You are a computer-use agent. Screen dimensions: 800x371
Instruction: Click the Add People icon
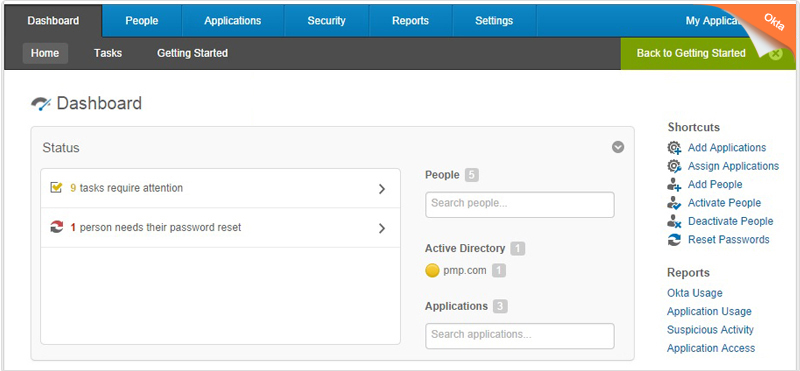tap(674, 185)
